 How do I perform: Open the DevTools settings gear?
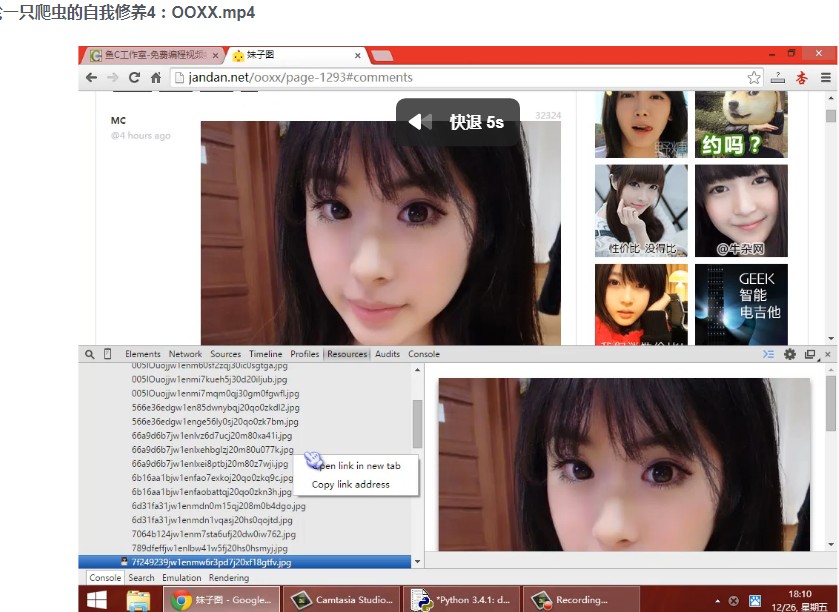click(x=789, y=354)
